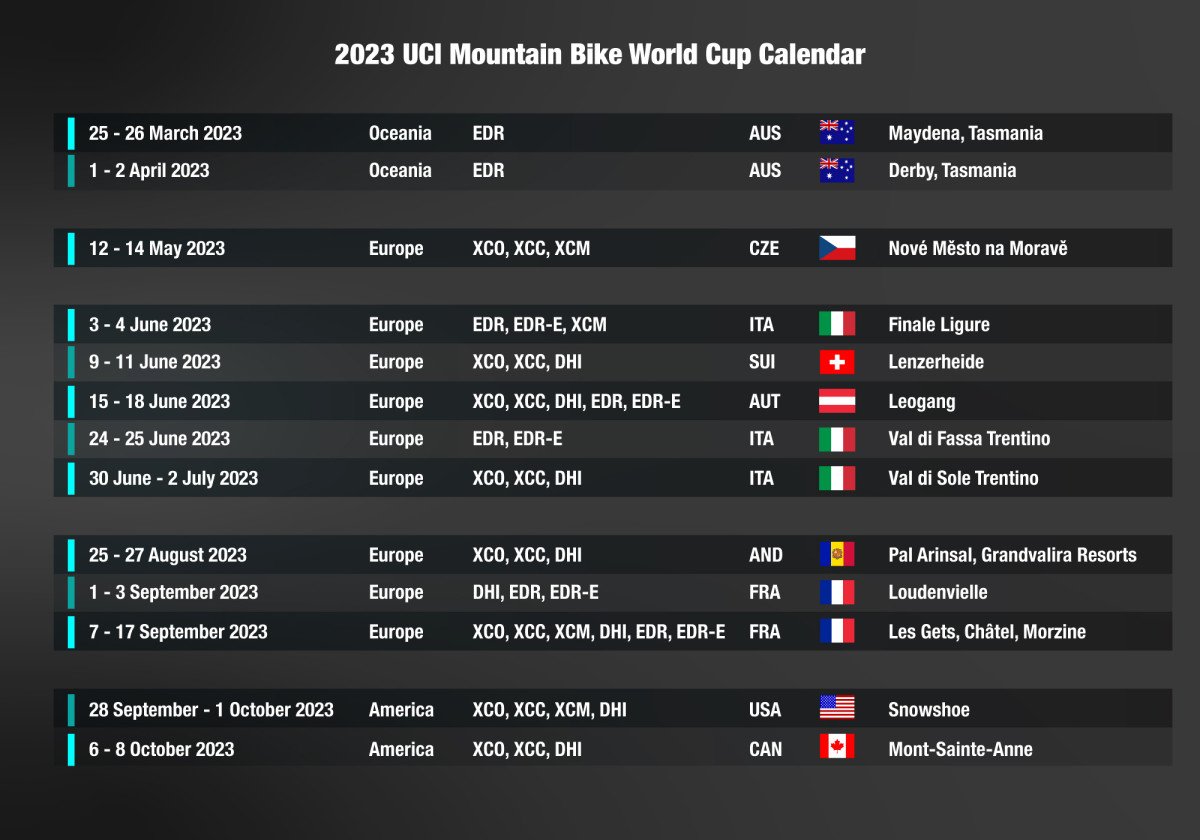Click the French flag next to Loudenvielle
1200x840 pixels.
click(837, 592)
